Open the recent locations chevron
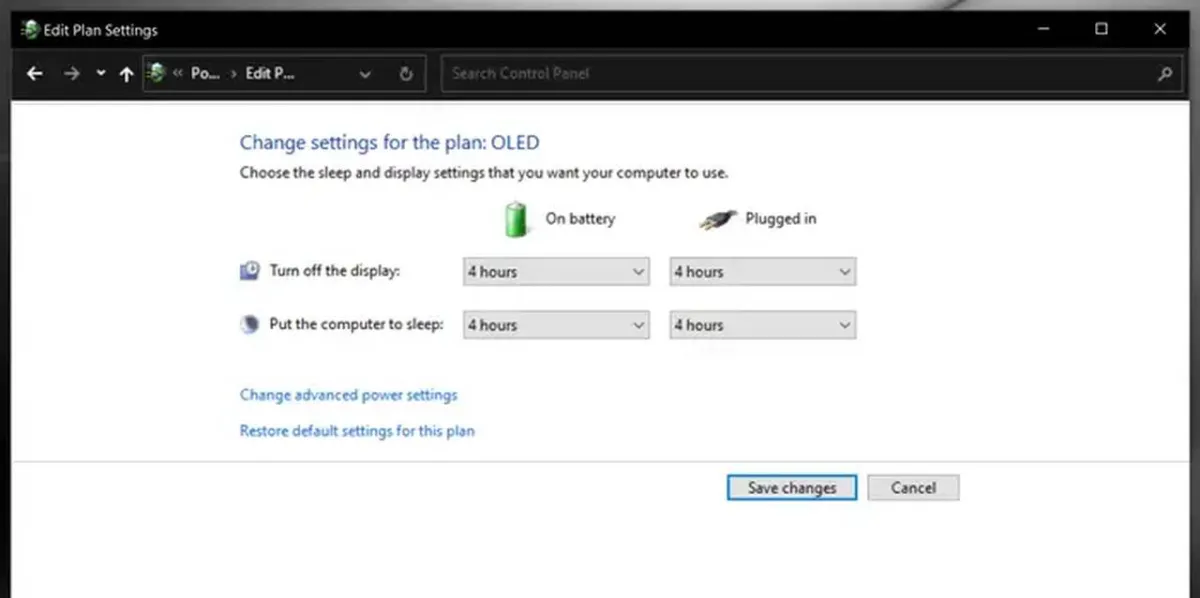Viewport: 1200px width, 598px height. [100, 74]
